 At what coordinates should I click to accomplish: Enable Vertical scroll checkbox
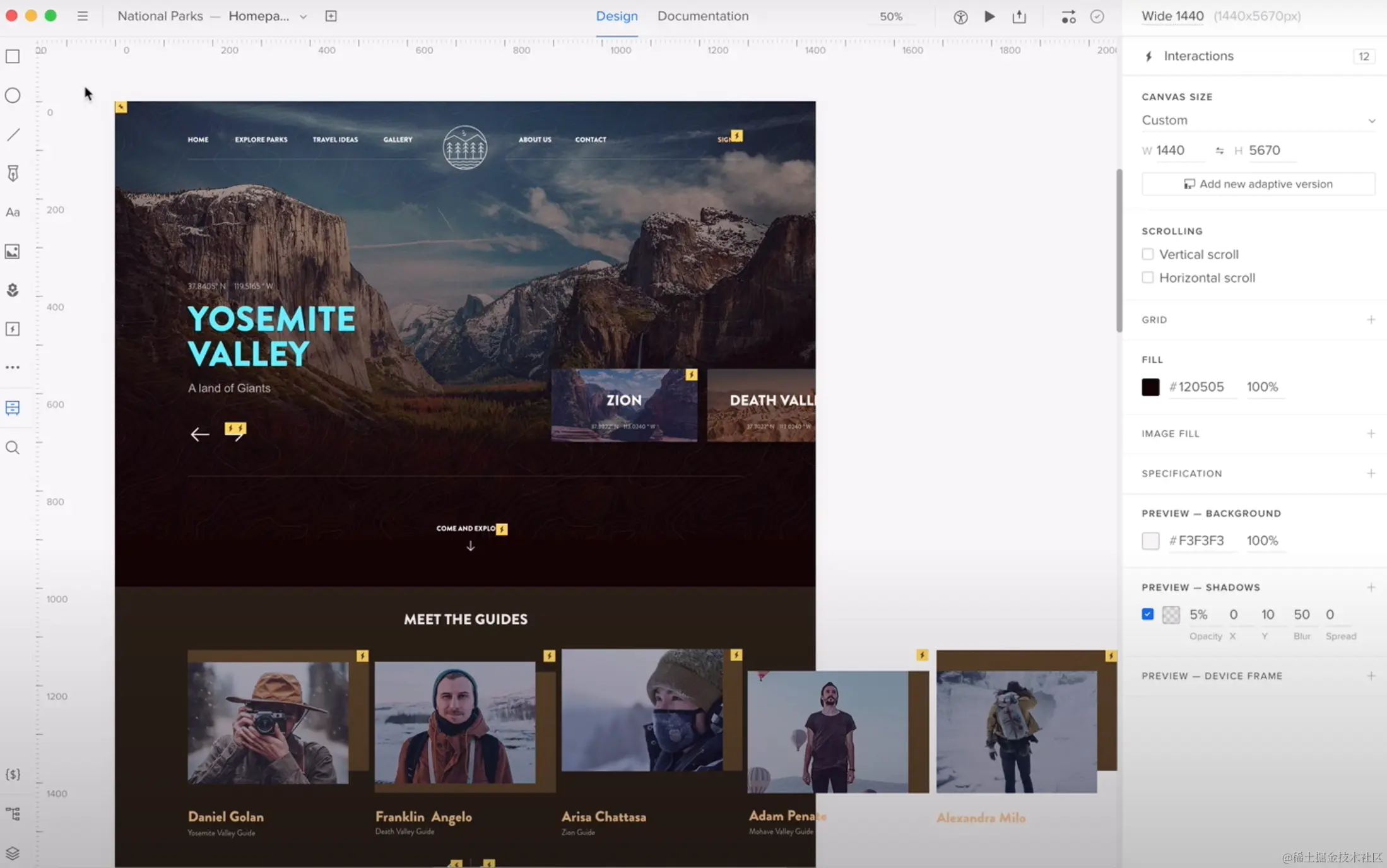click(1148, 254)
